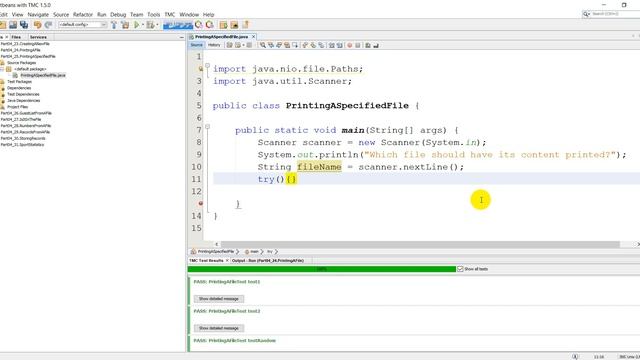This screenshot has width=640, height=360.
Task: Open the View menu
Action: click(18, 14)
